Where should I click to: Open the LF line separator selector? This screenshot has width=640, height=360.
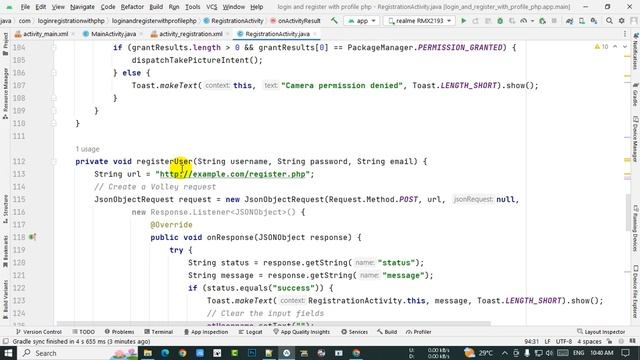tap(547, 342)
